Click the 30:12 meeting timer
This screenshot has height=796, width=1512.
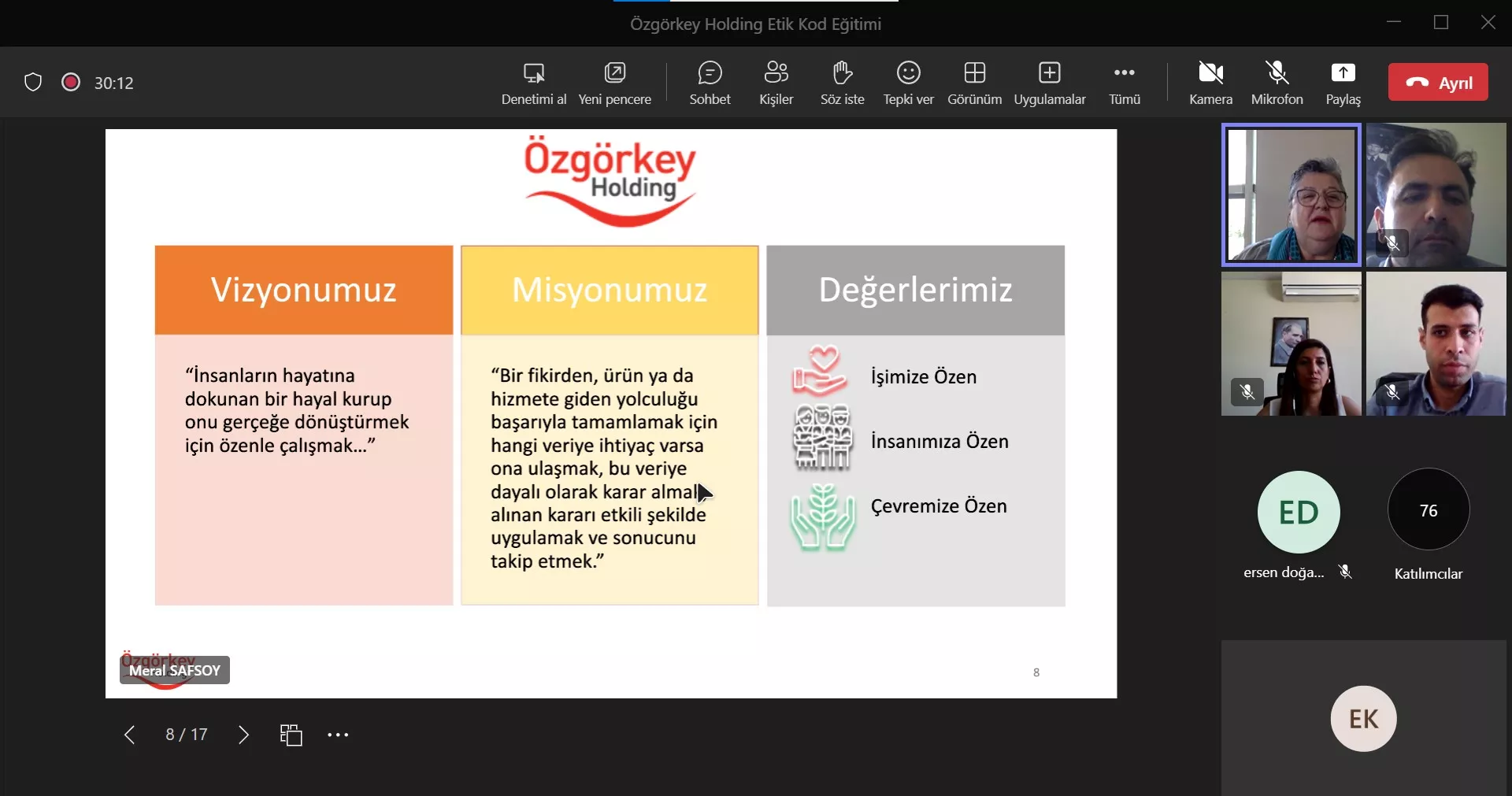coord(114,83)
